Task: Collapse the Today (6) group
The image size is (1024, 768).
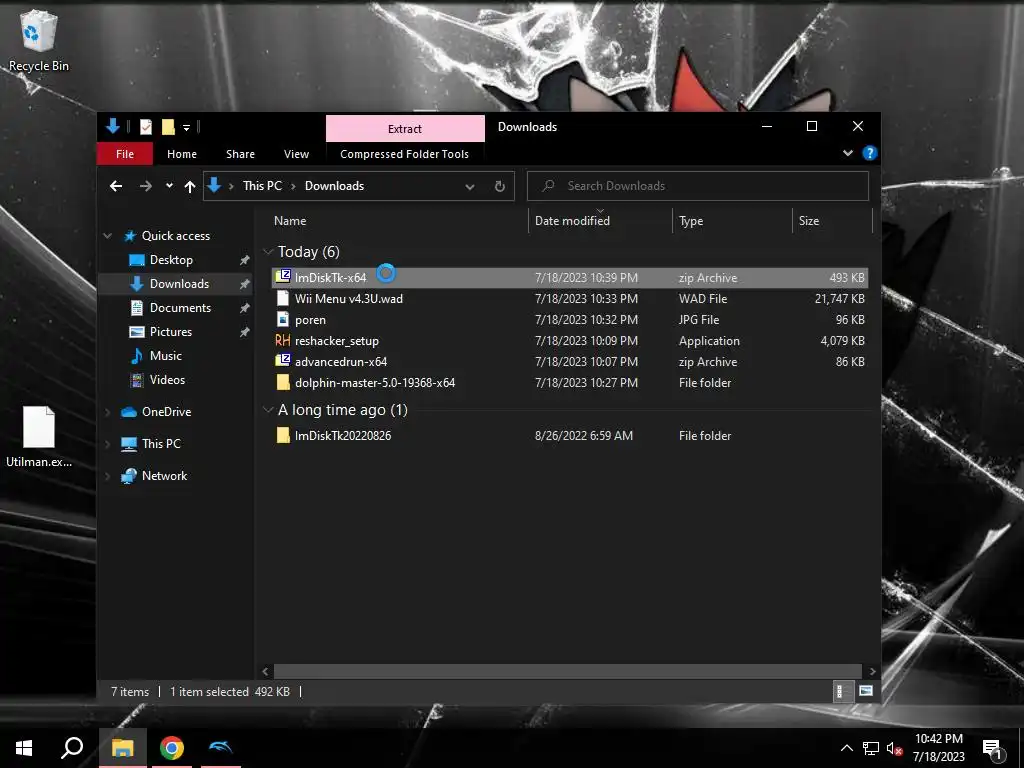Action: pos(268,252)
